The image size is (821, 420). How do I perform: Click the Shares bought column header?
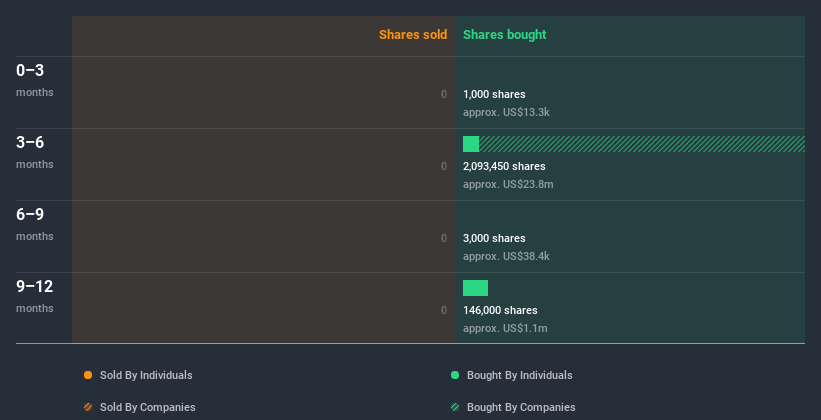pos(505,35)
